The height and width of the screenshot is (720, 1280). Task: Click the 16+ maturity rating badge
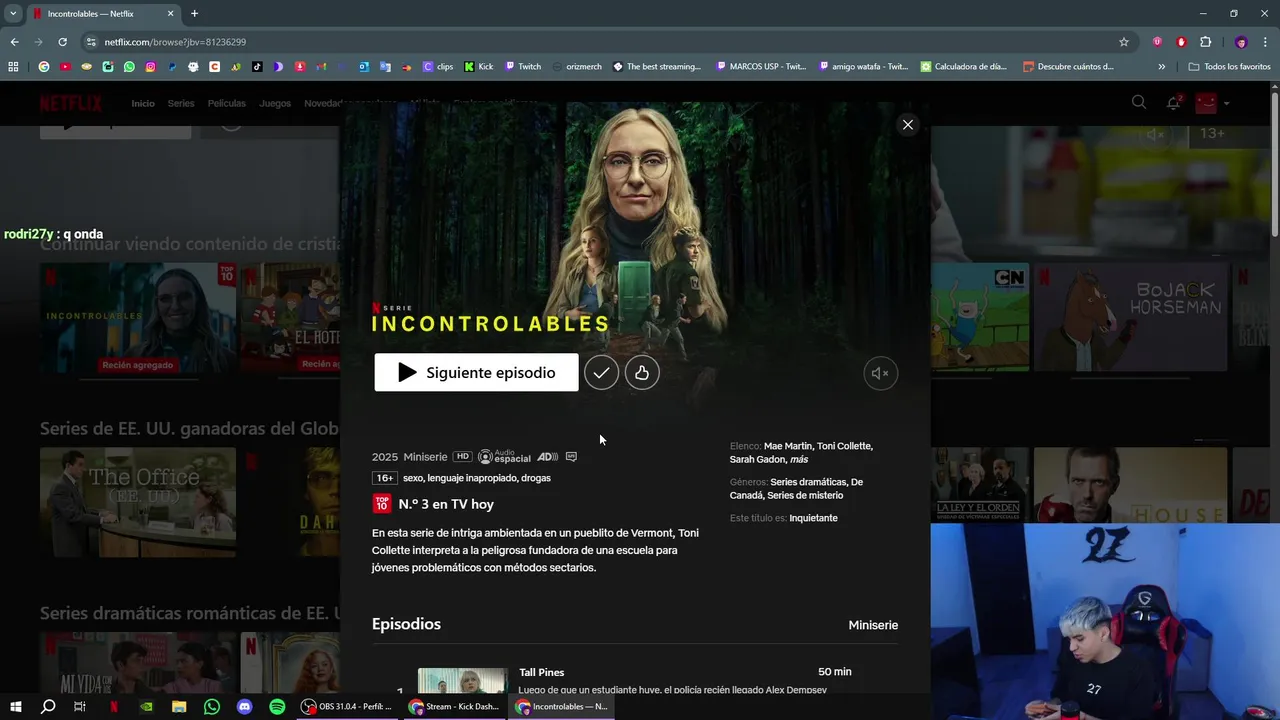[x=384, y=478]
